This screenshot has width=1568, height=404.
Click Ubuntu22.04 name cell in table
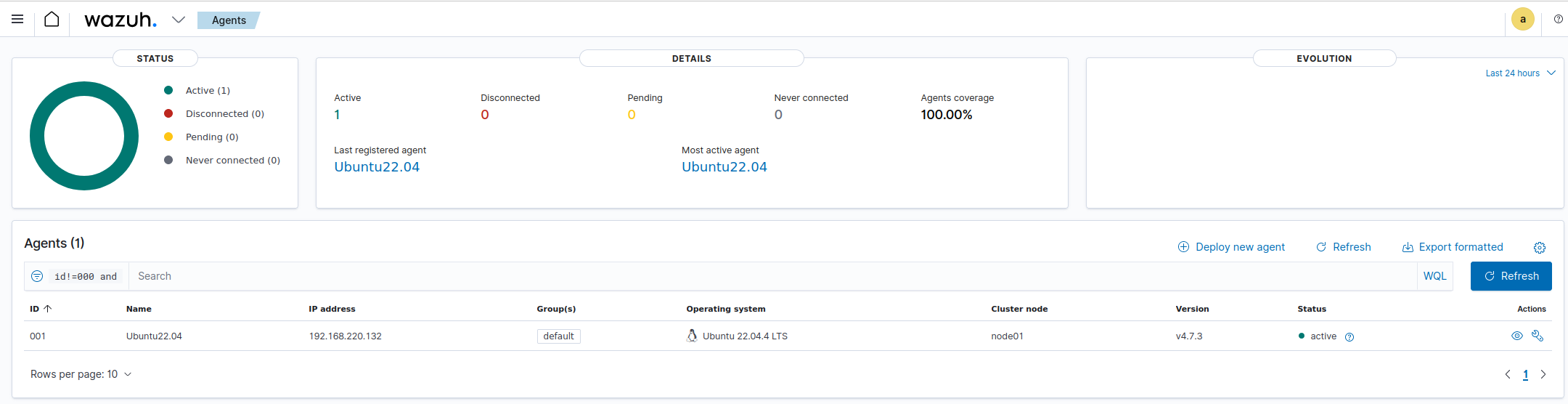click(x=154, y=336)
